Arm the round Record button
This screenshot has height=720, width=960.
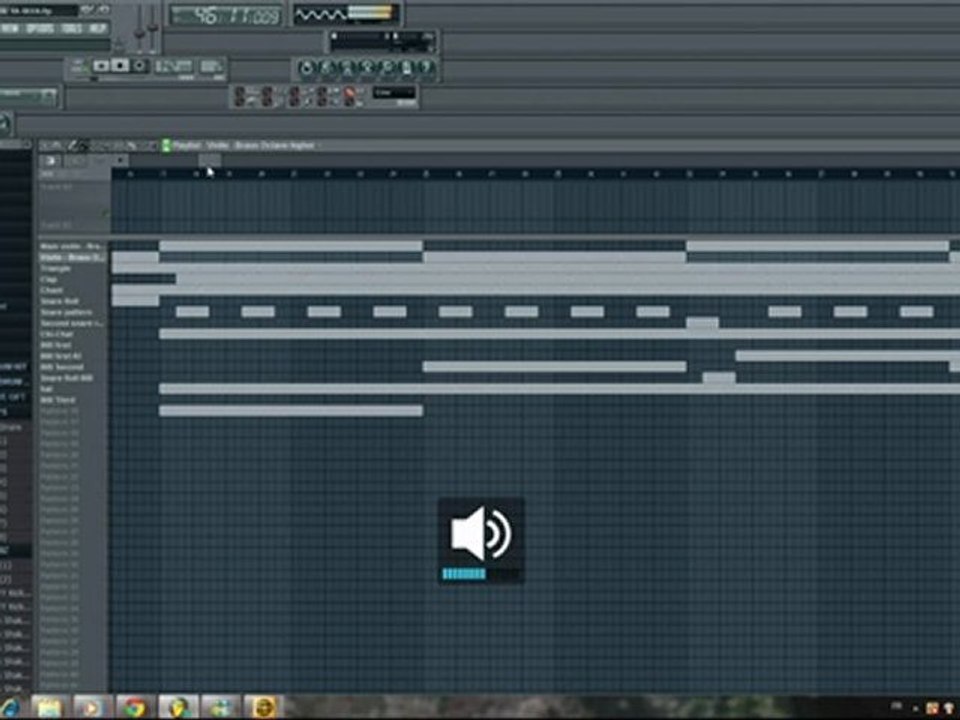(x=140, y=66)
